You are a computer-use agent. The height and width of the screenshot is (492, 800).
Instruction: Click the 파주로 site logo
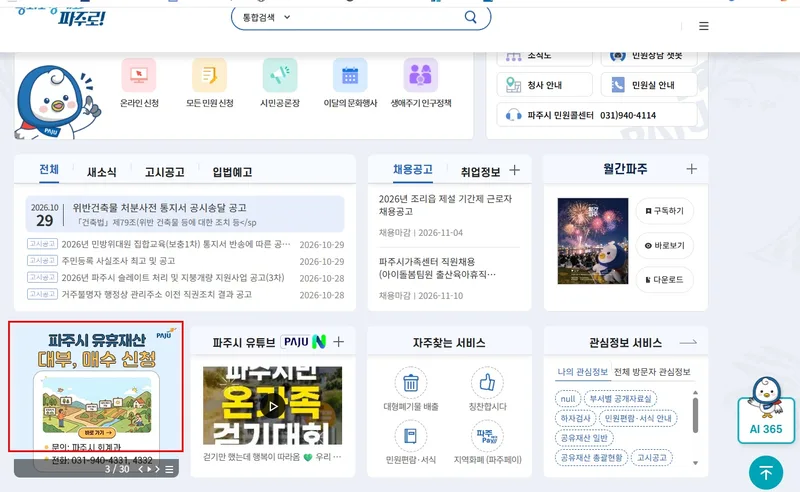point(61,17)
